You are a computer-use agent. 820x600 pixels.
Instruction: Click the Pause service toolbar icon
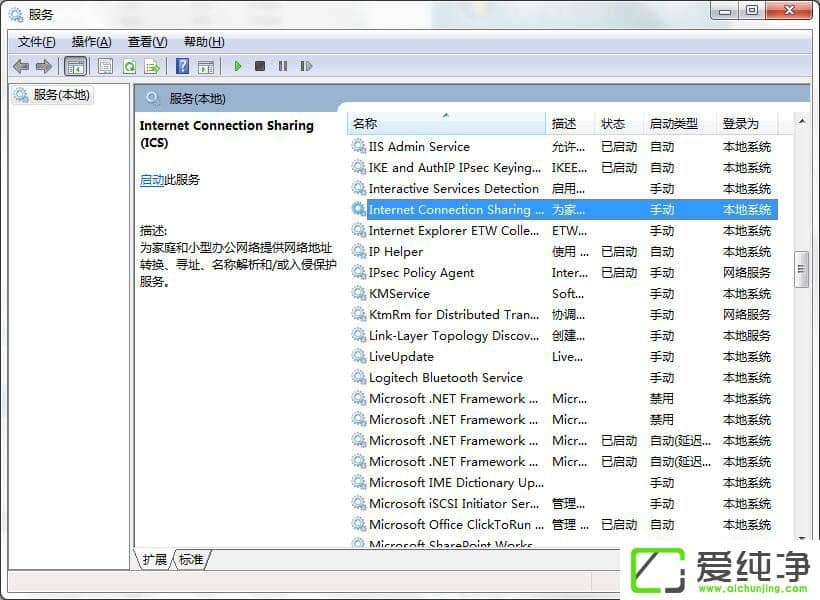point(281,66)
